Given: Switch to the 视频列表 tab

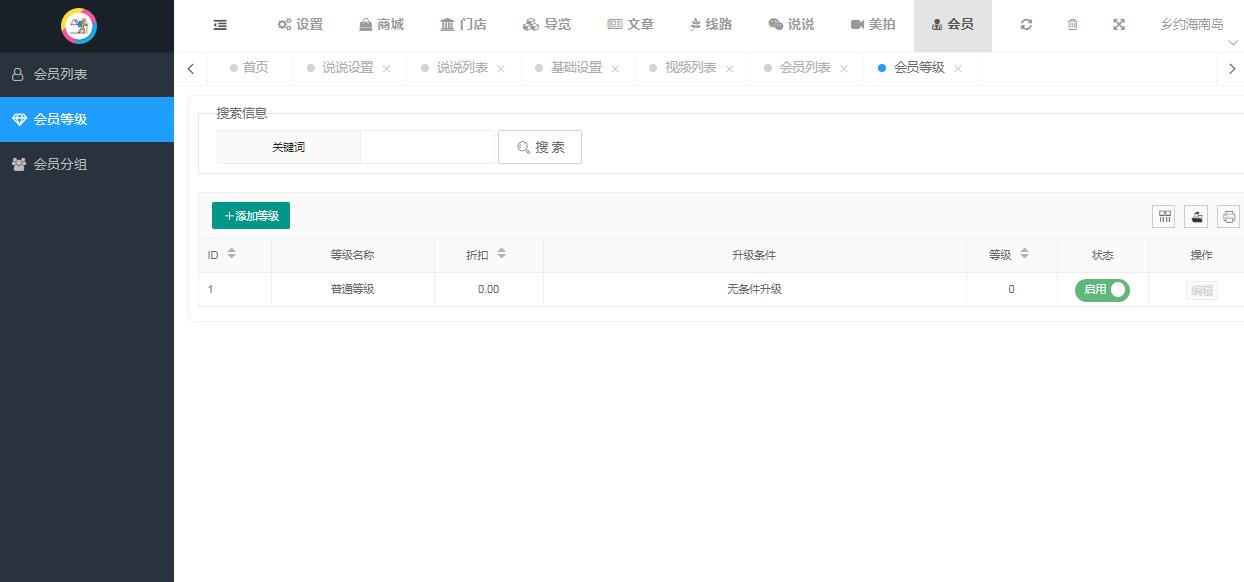Looking at the screenshot, I should [690, 68].
